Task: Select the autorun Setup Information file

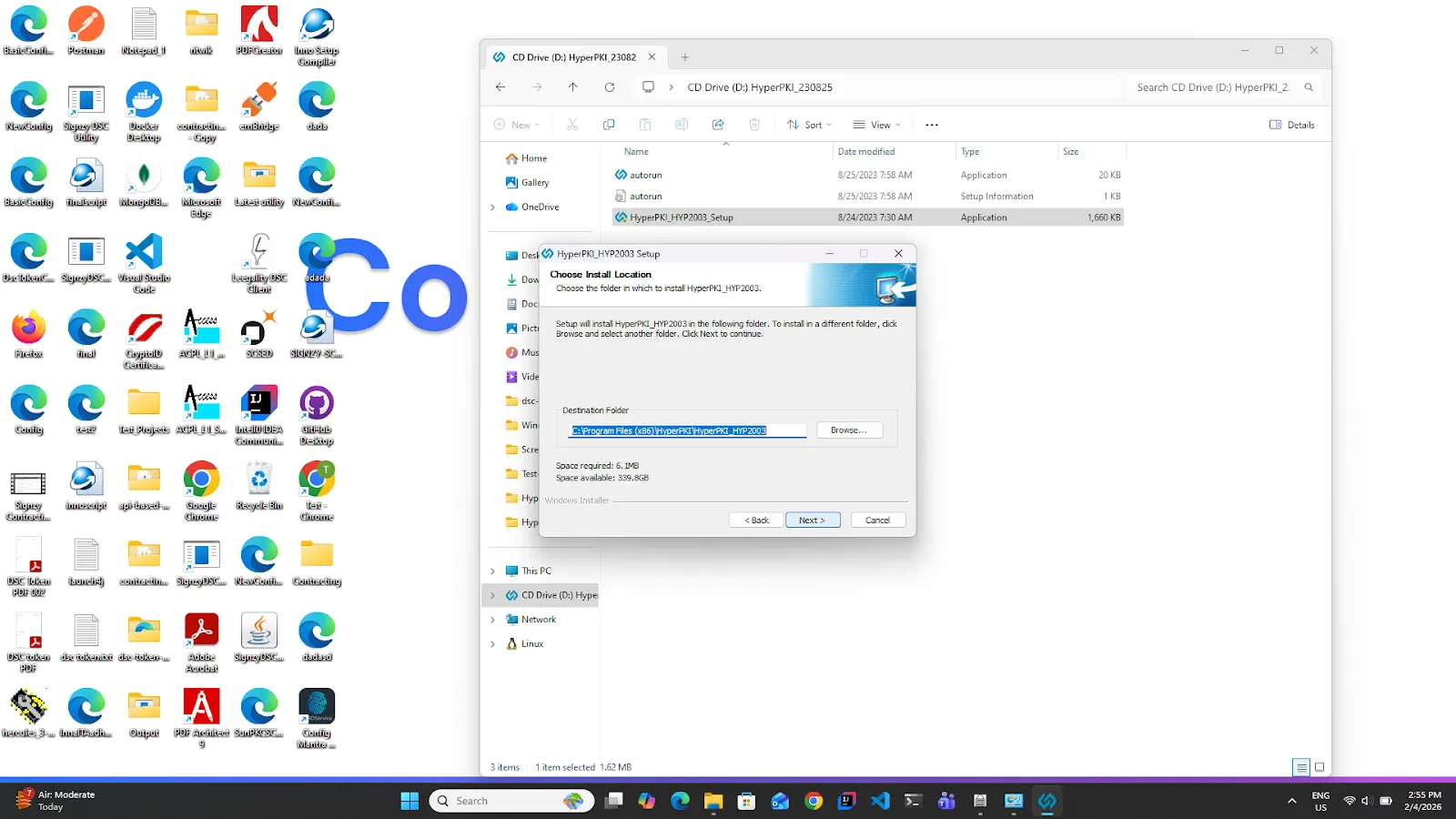Action: point(867,197)
